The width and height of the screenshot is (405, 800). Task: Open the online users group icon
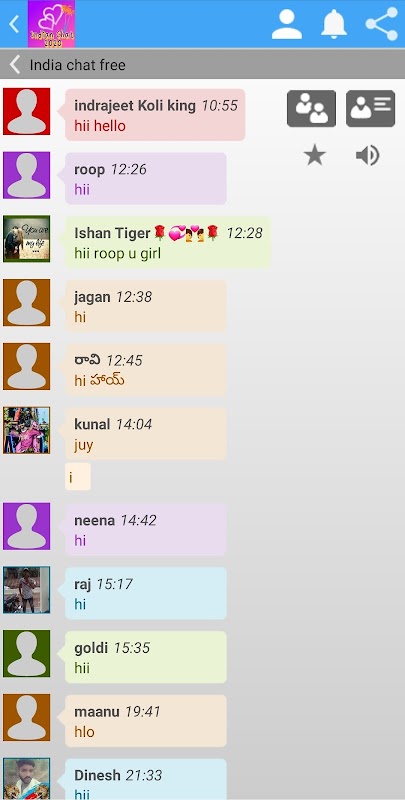click(x=311, y=108)
